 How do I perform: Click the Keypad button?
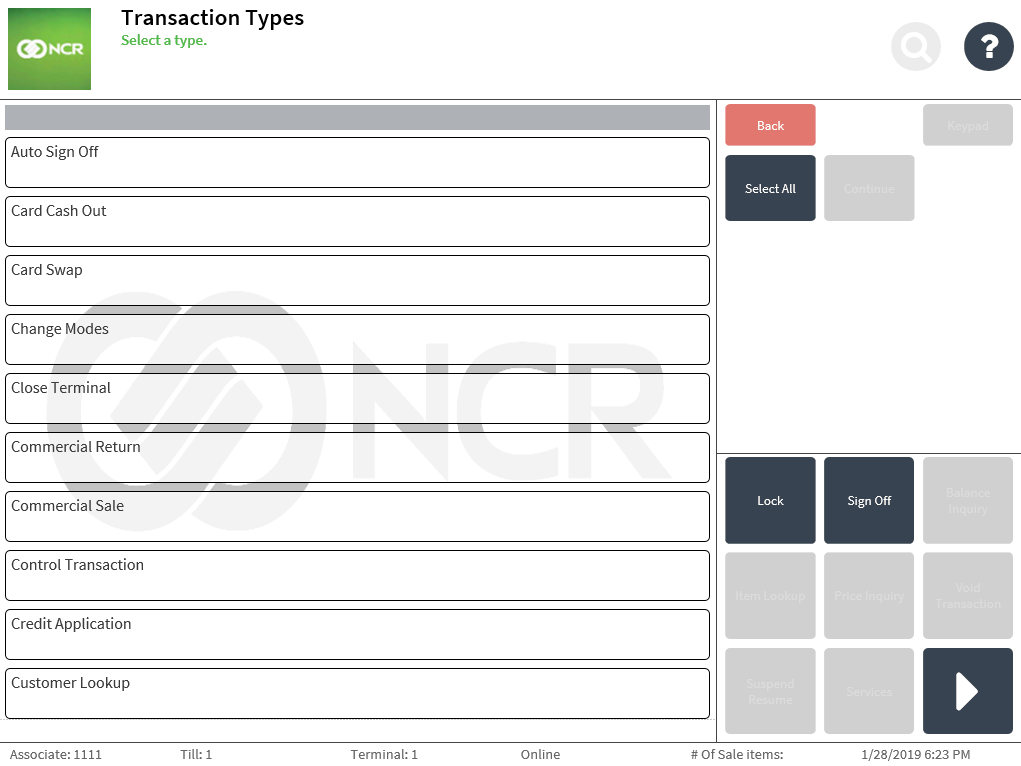(967, 125)
